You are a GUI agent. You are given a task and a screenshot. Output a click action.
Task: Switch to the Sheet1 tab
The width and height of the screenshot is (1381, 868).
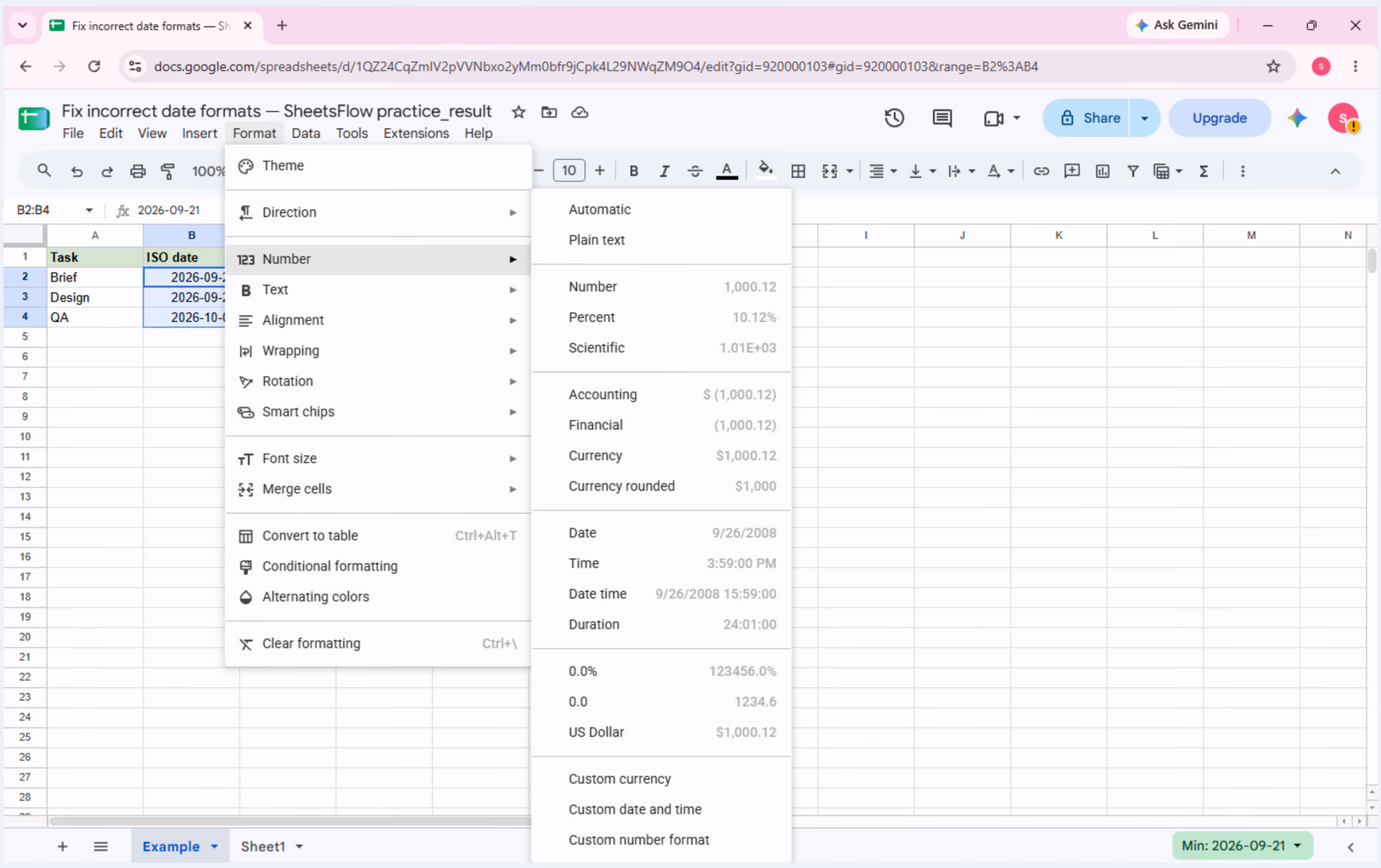pyautogui.click(x=263, y=847)
